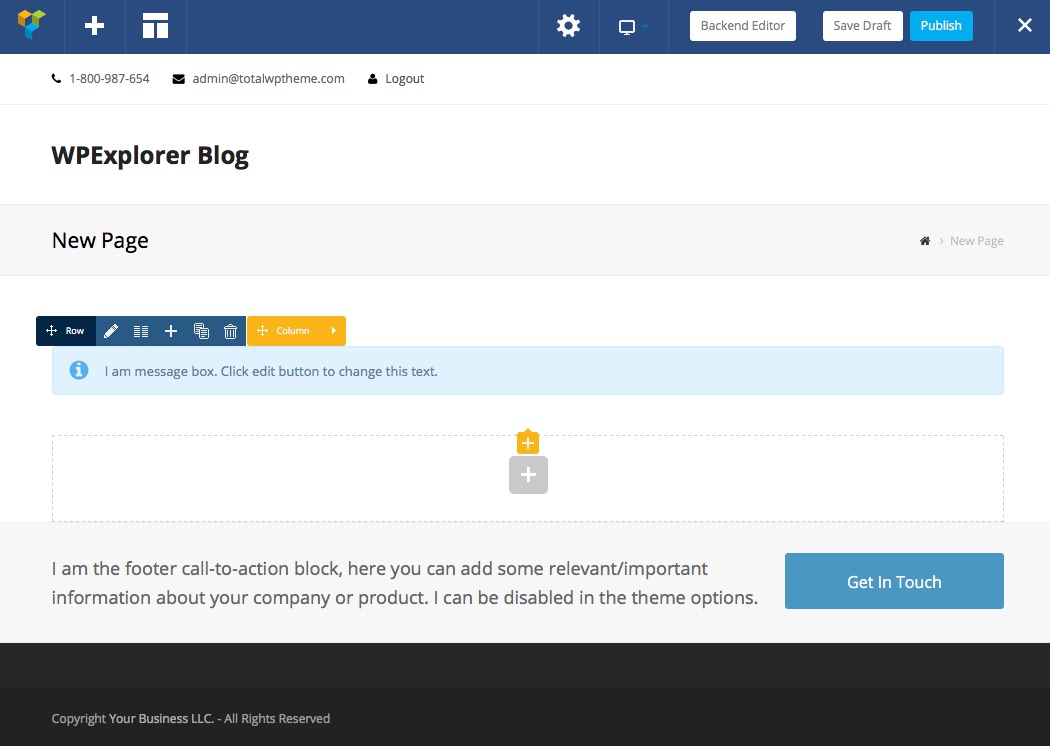Click the orange plus add-element button
Viewport: 1050px width, 746px height.
[x=528, y=442]
